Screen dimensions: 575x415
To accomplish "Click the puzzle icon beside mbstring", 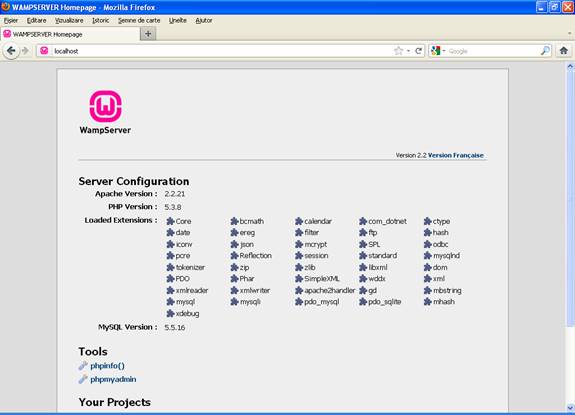I will (x=428, y=290).
